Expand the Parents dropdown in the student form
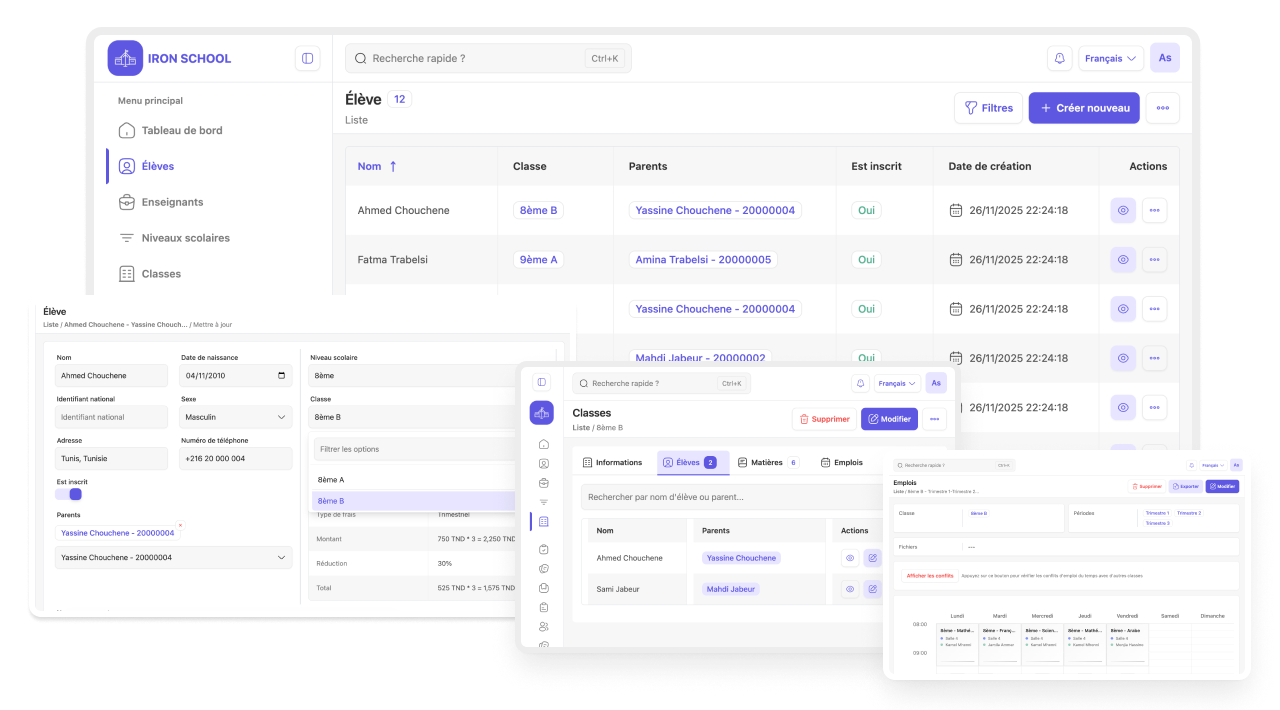Viewport: 1280px width, 710px height. 174,557
